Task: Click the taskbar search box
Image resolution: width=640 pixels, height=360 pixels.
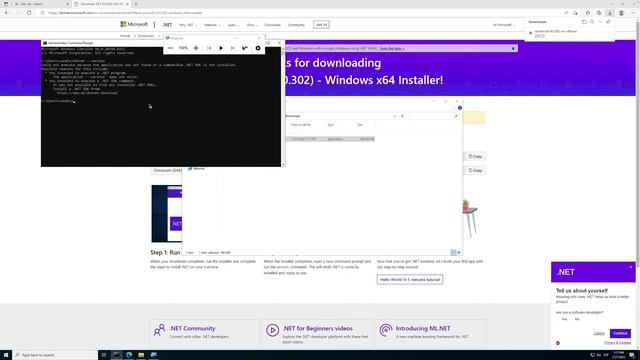Action: pyautogui.click(x=55, y=355)
